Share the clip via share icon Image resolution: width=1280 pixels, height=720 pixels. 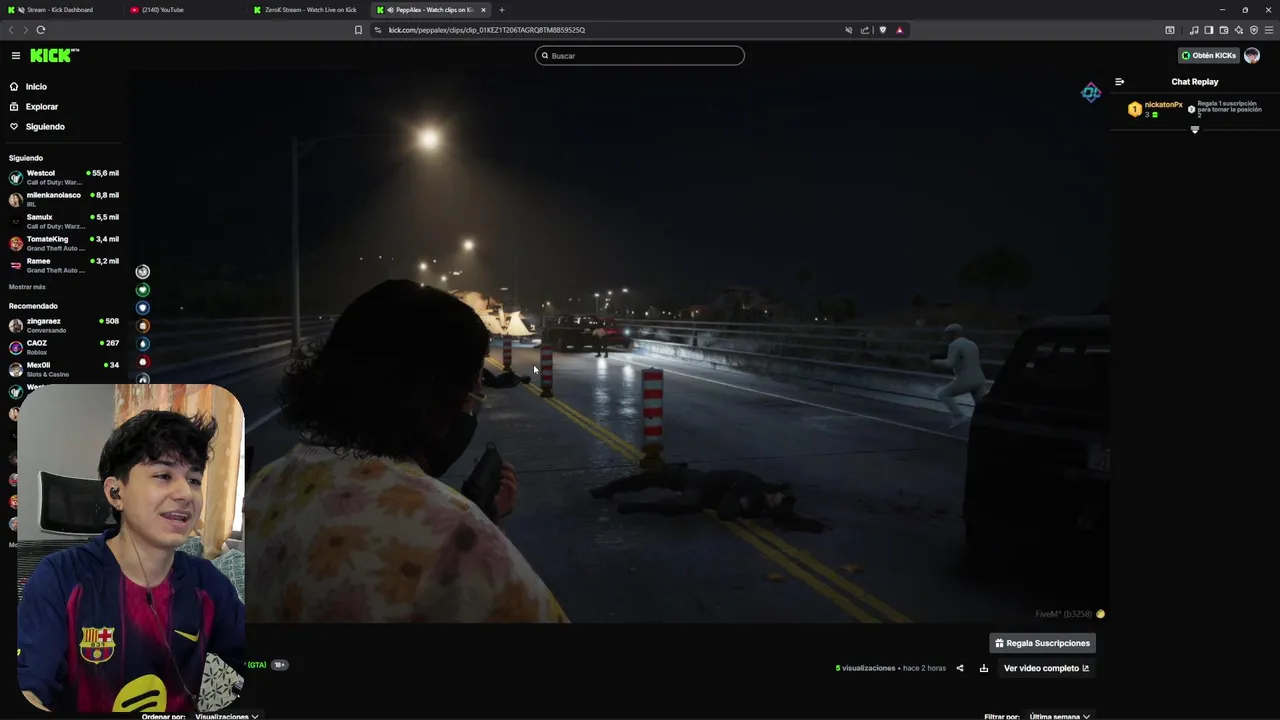pos(960,668)
